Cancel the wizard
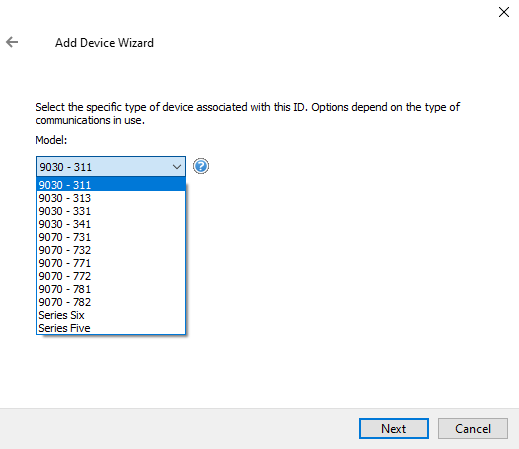 [473, 429]
